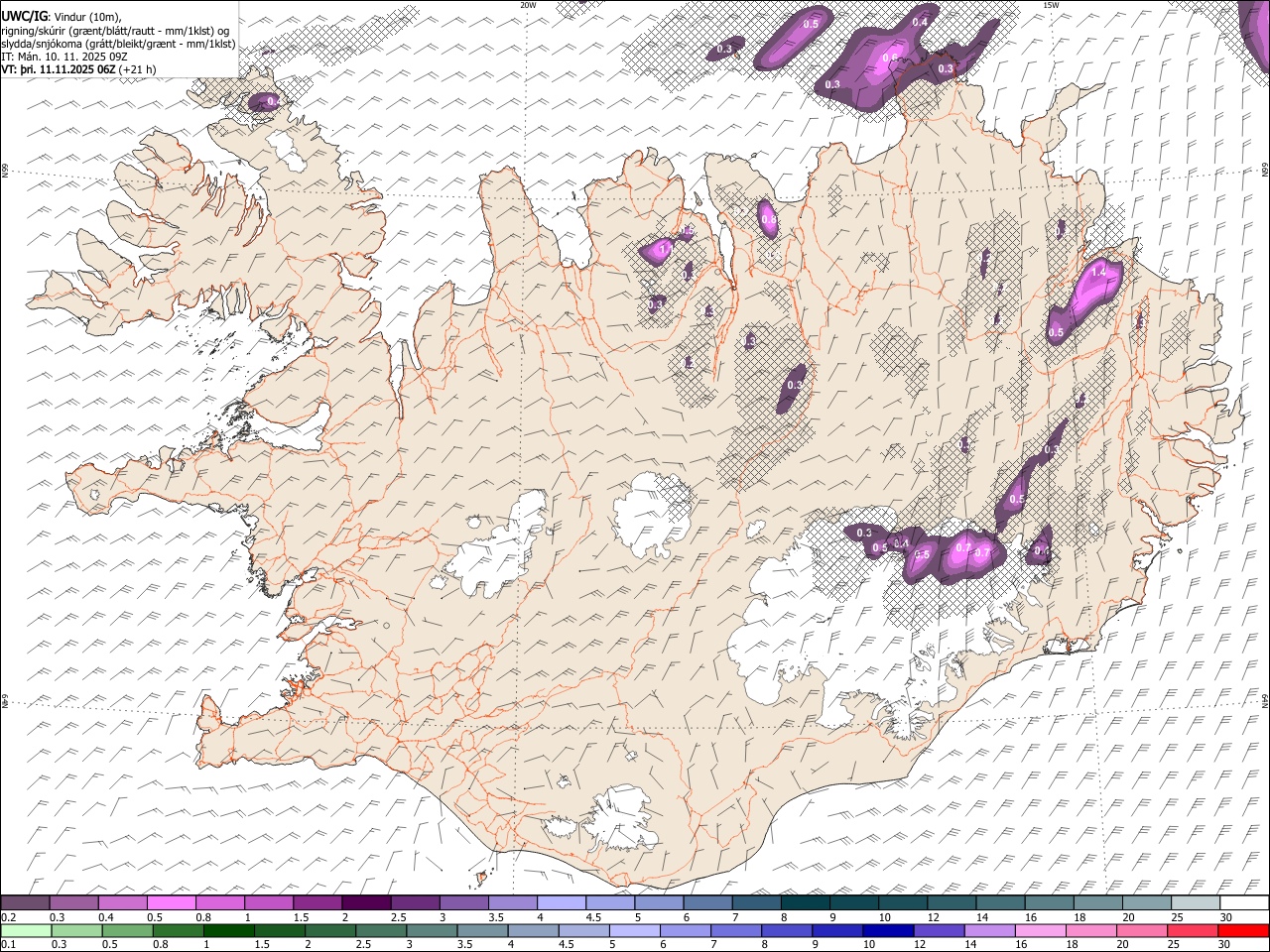Select bright red rain scale swatch above 30
The height and width of the screenshot is (952, 1270).
point(1243,930)
